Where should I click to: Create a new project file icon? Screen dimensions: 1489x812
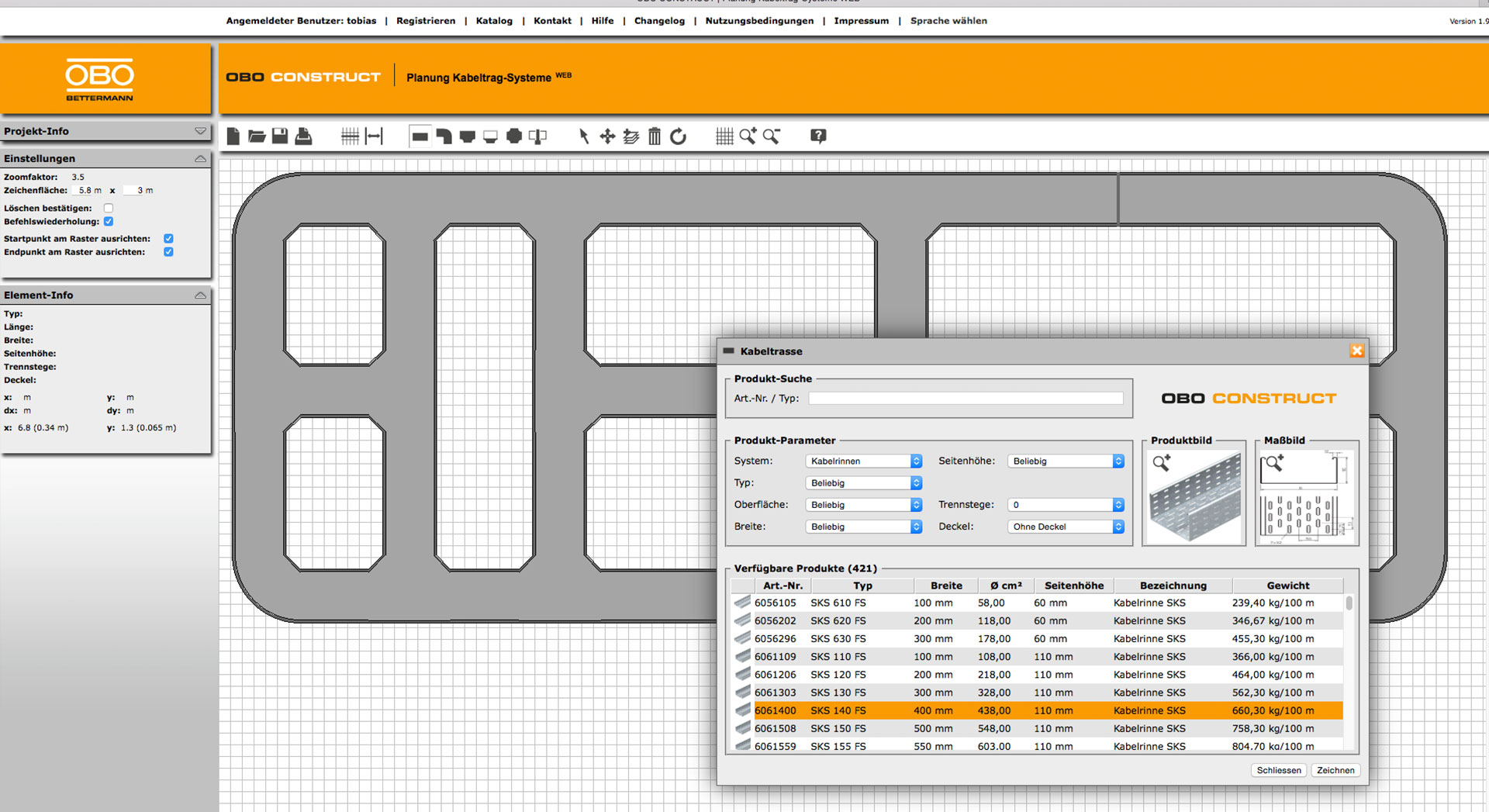tap(233, 136)
